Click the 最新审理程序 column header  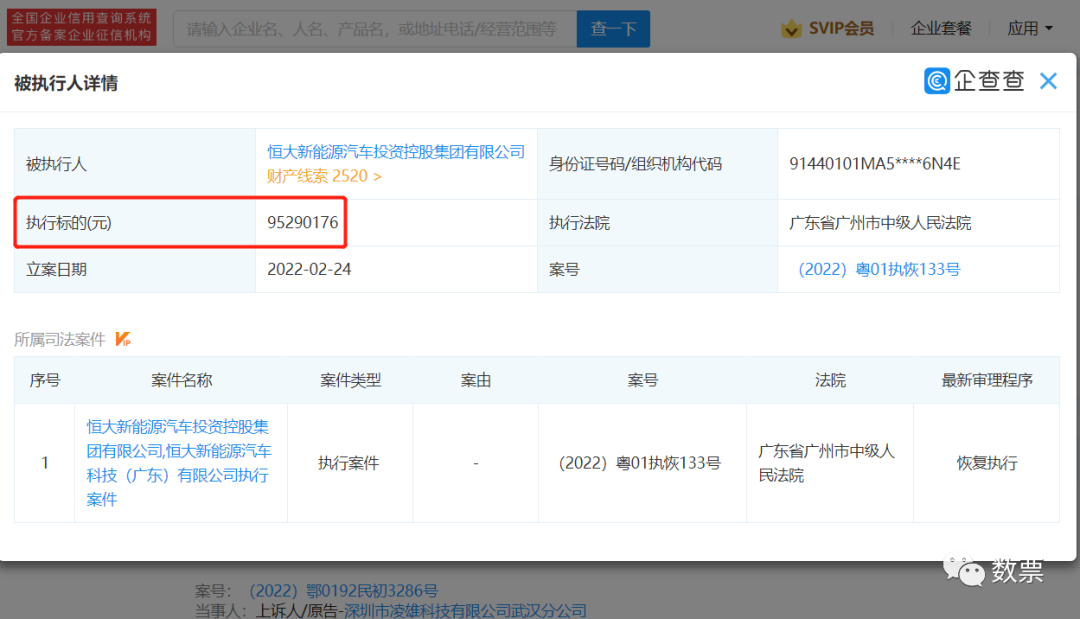tap(987, 380)
